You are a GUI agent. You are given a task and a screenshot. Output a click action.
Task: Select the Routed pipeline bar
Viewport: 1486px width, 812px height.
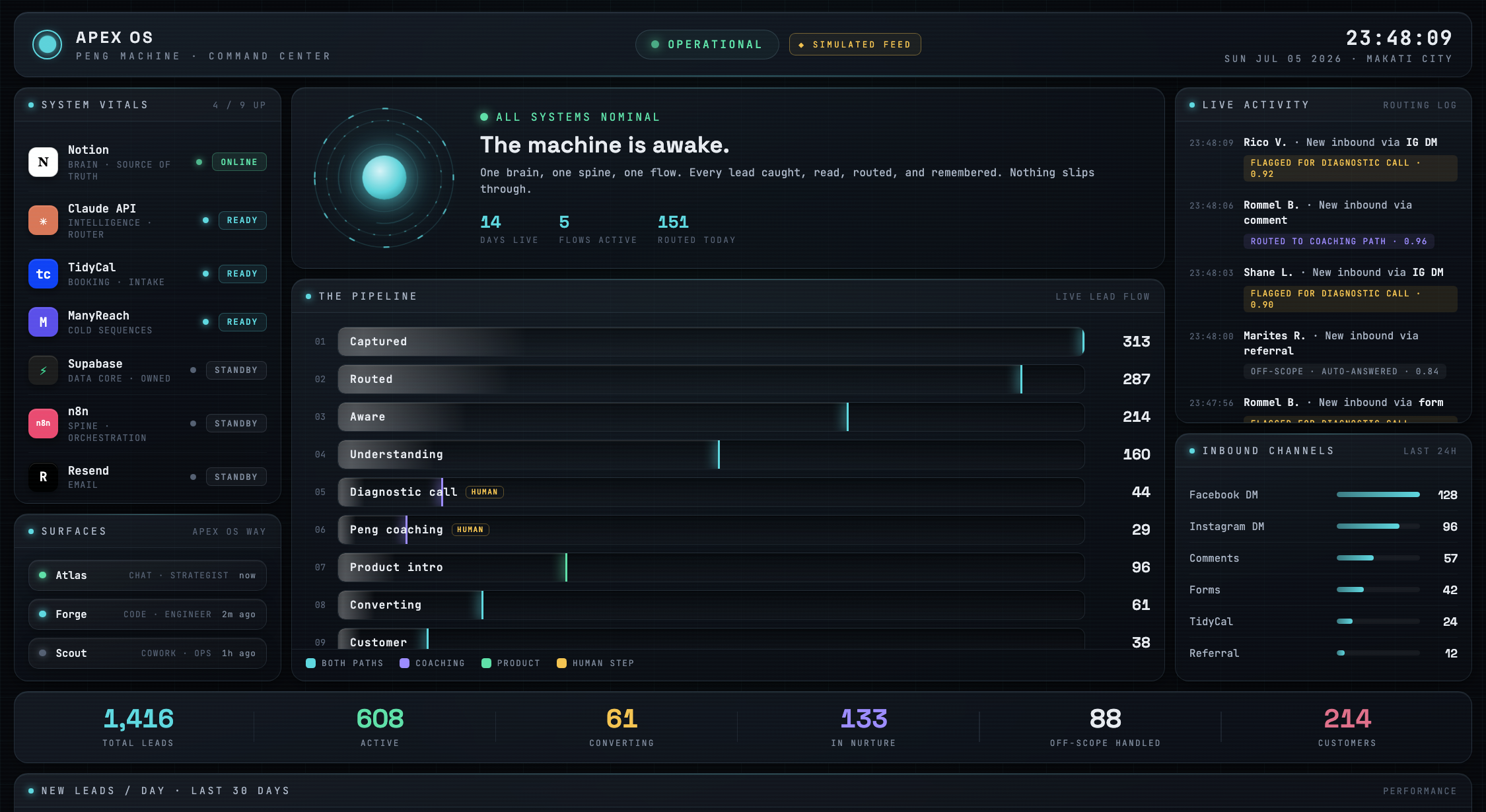coord(711,379)
